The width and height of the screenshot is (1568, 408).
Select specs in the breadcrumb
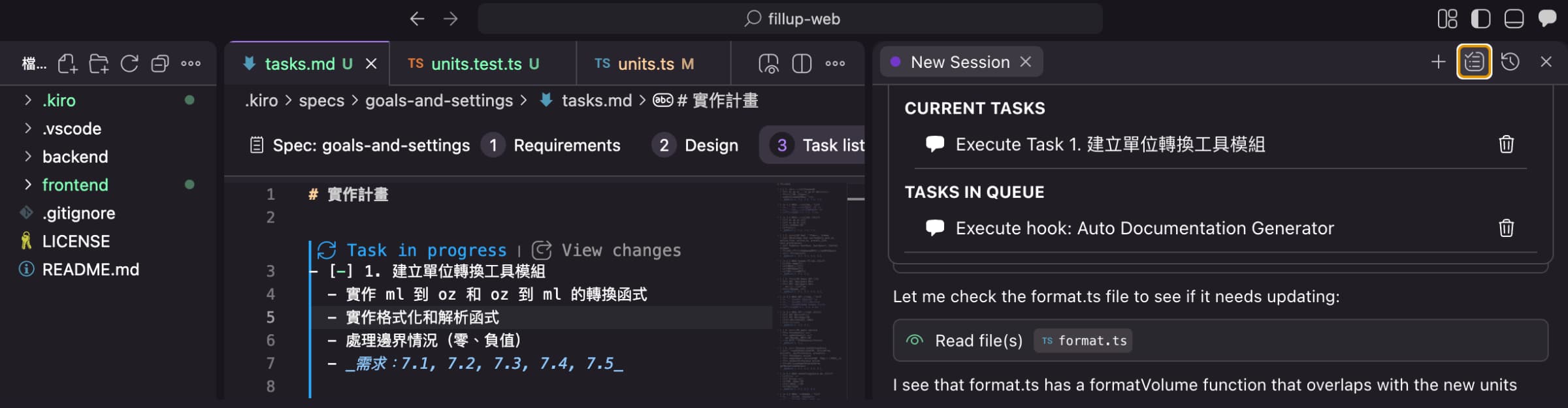pyautogui.click(x=321, y=101)
